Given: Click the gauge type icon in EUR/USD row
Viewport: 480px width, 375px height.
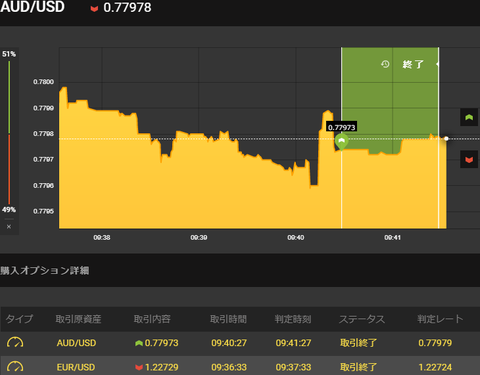Looking at the screenshot, I should pyautogui.click(x=15, y=367).
